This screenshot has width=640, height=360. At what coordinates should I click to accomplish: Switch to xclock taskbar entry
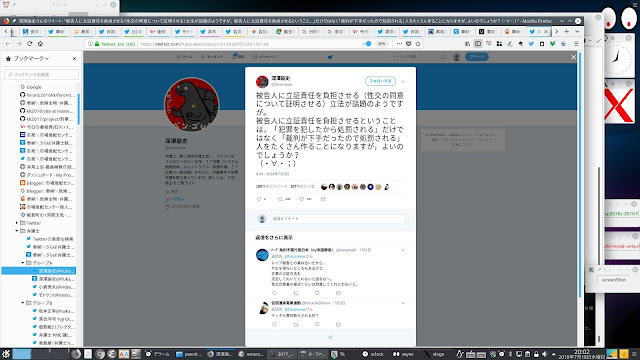(373, 354)
